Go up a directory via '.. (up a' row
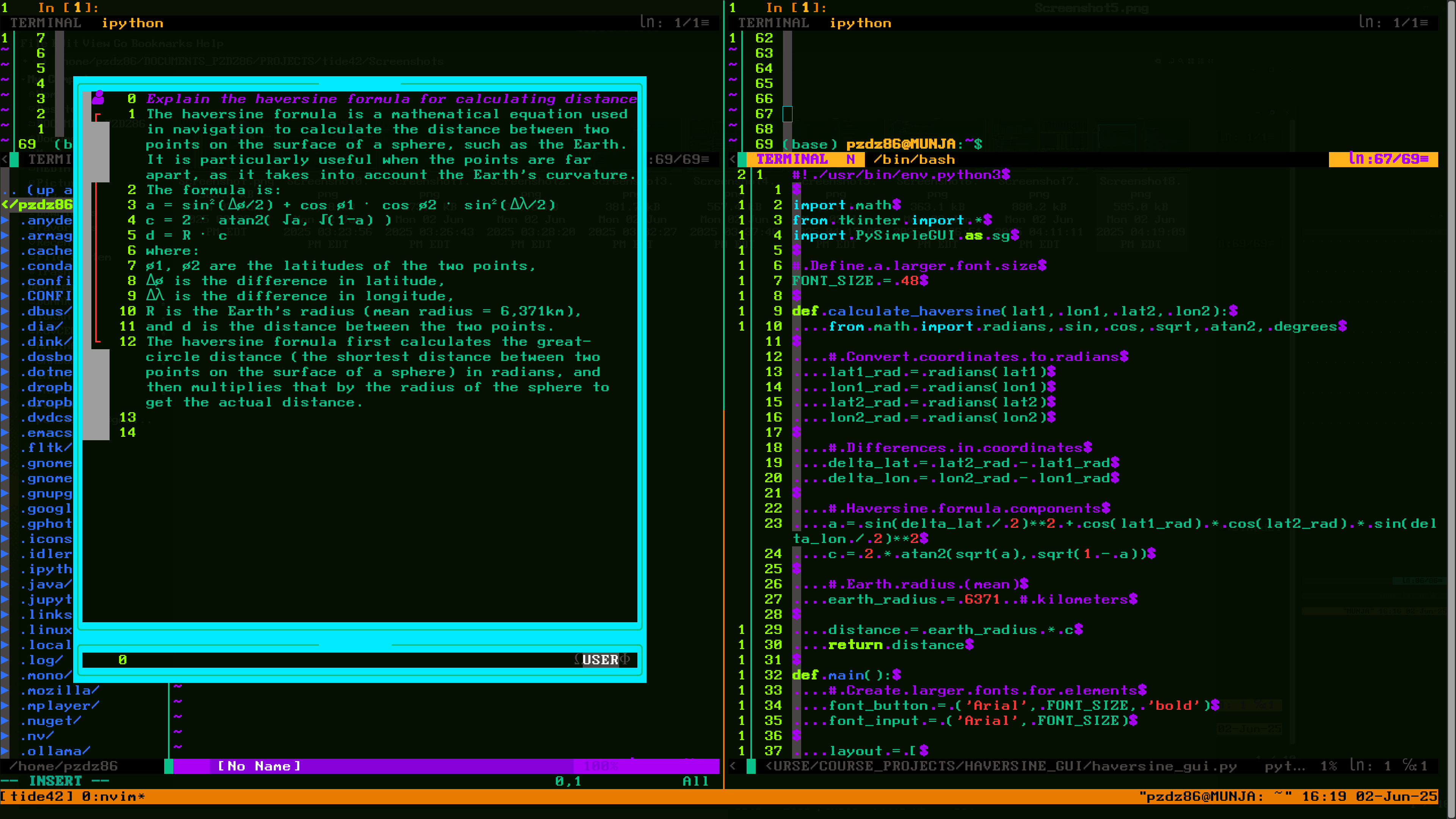Image resolution: width=1456 pixels, height=819 pixels. (x=37, y=190)
